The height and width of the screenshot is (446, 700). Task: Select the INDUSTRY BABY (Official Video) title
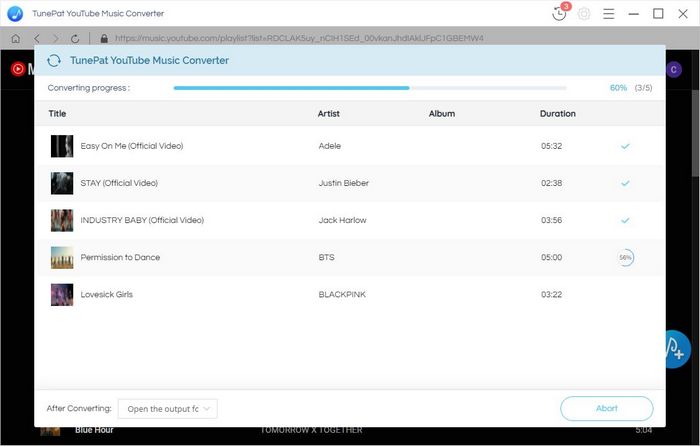(142, 220)
